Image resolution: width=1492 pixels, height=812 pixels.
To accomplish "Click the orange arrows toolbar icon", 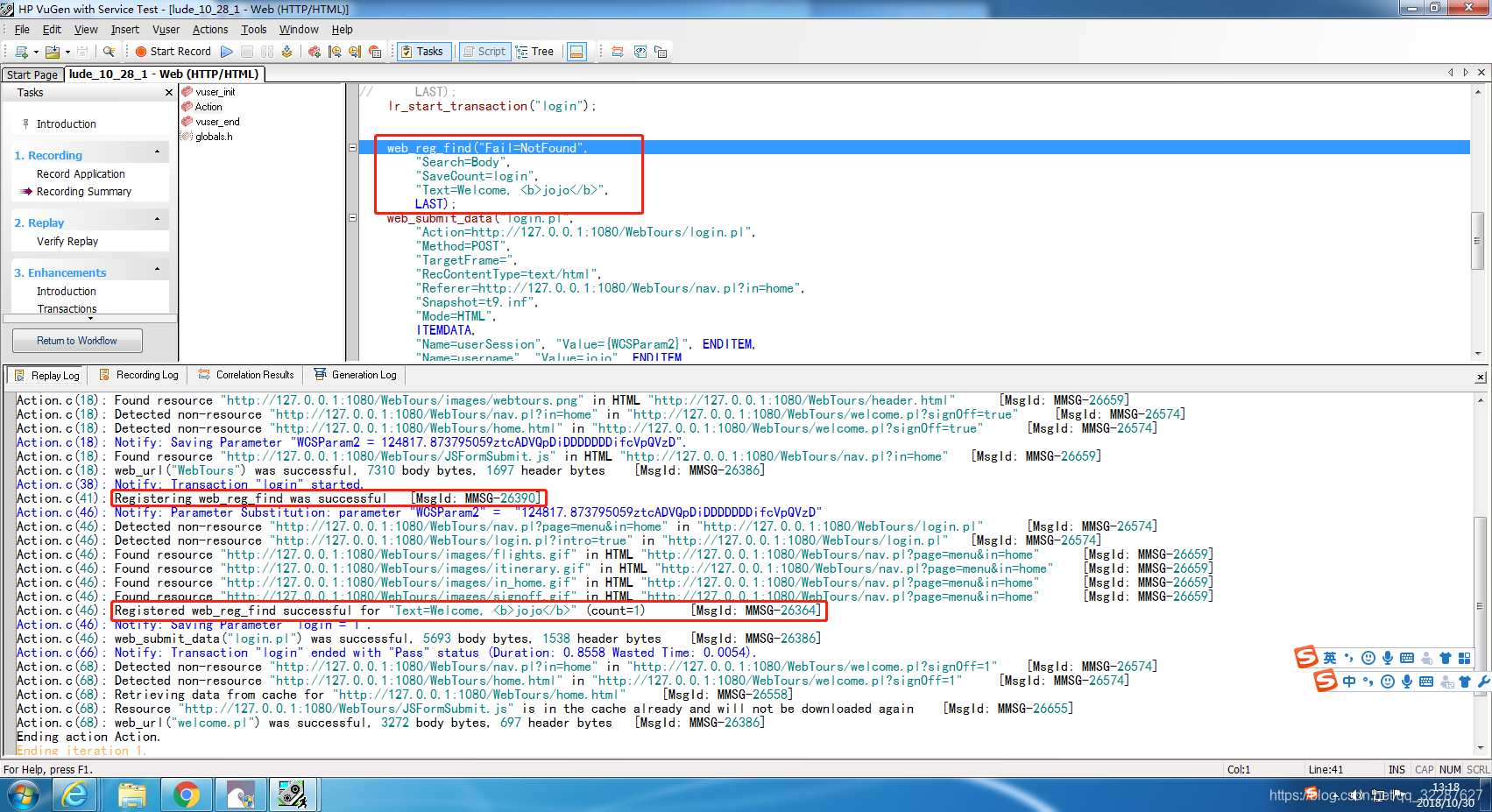I will tap(618, 52).
